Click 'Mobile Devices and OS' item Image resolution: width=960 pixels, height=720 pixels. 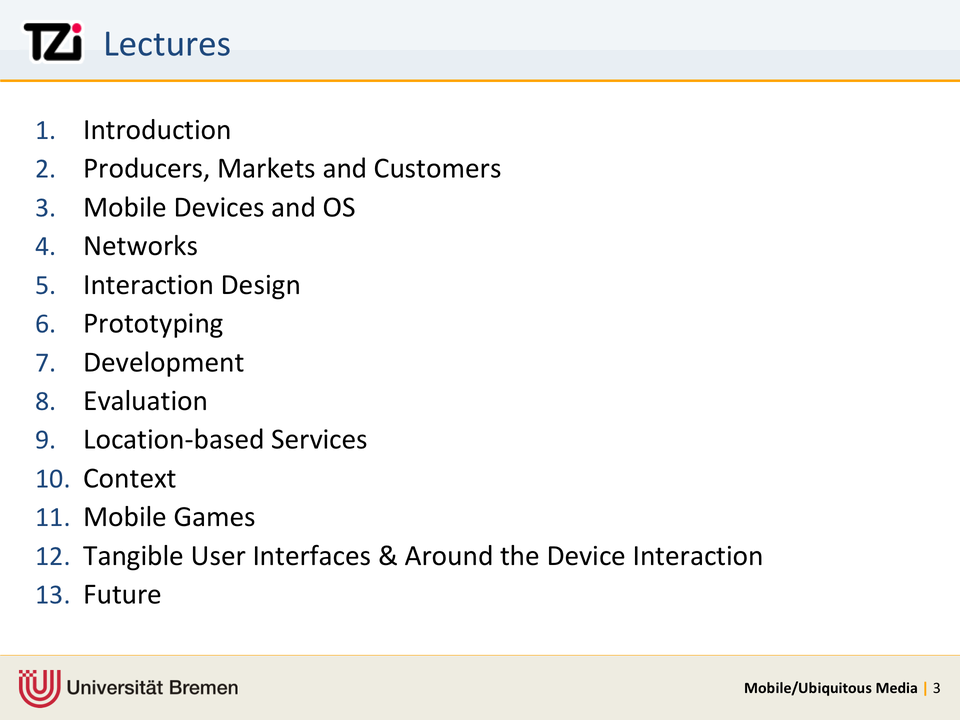click(219, 208)
